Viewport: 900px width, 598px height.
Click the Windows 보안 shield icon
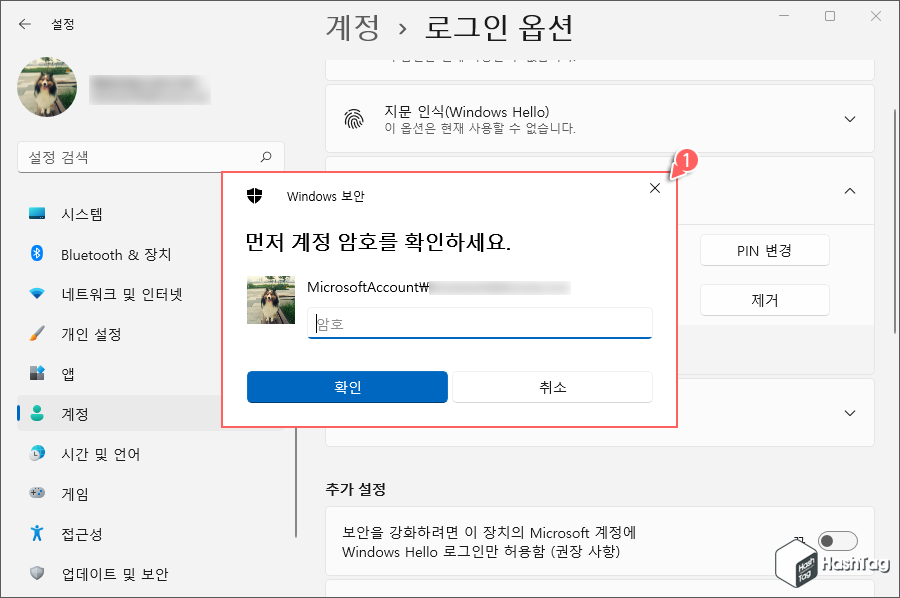coord(254,196)
